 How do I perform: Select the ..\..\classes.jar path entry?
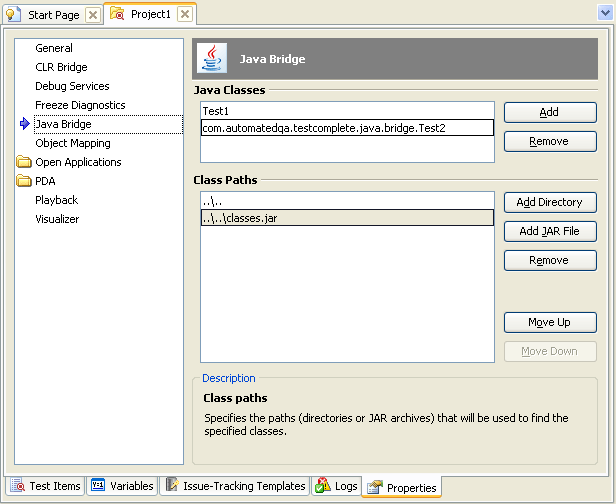tap(347, 218)
